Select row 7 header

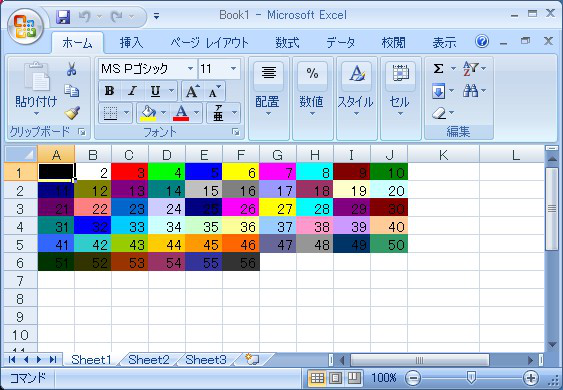click(21, 280)
